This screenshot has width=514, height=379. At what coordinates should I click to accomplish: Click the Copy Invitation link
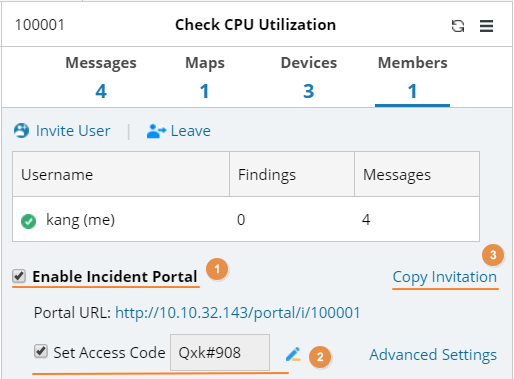[x=445, y=277]
